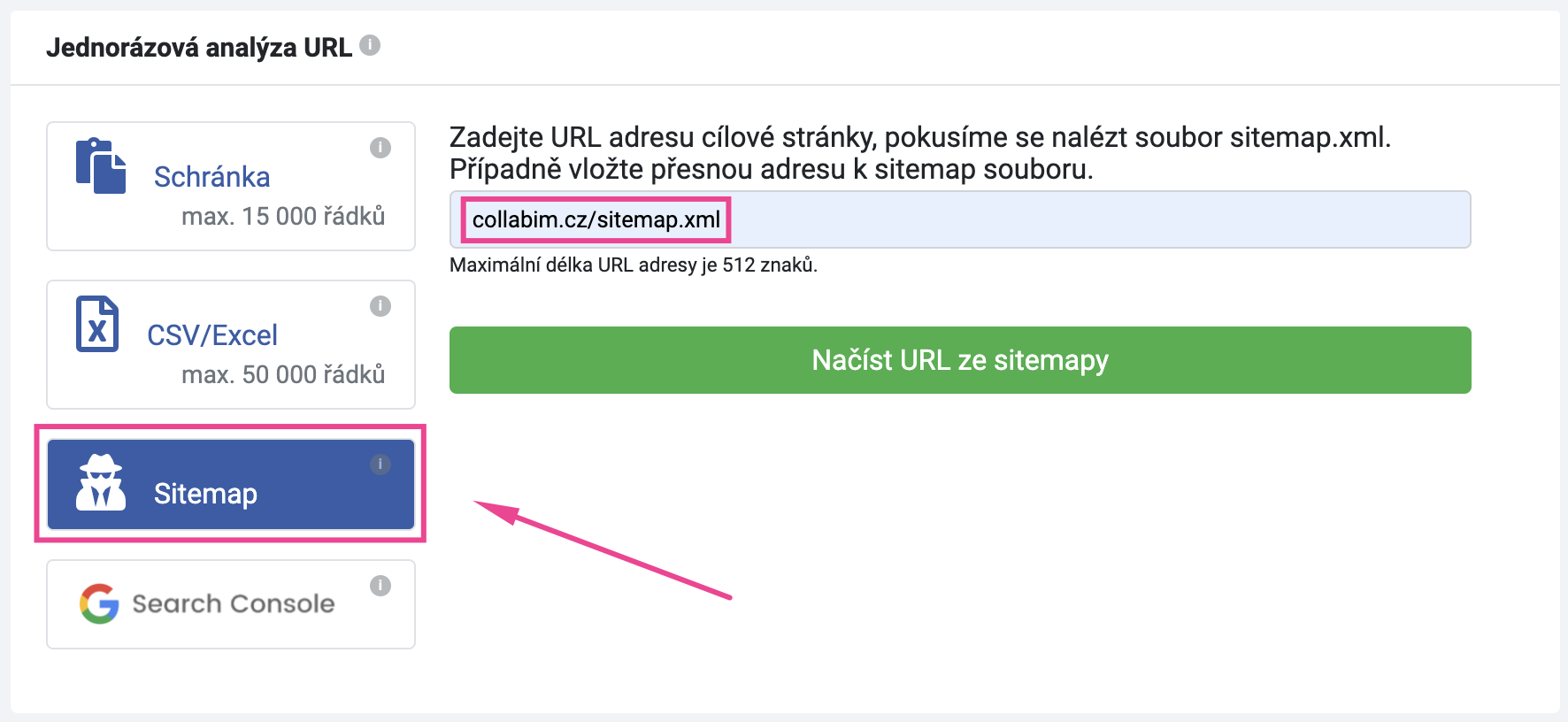This screenshot has width=1568, height=722.
Task: Show info tooltip on CSV/Excel card
Action: (x=380, y=306)
